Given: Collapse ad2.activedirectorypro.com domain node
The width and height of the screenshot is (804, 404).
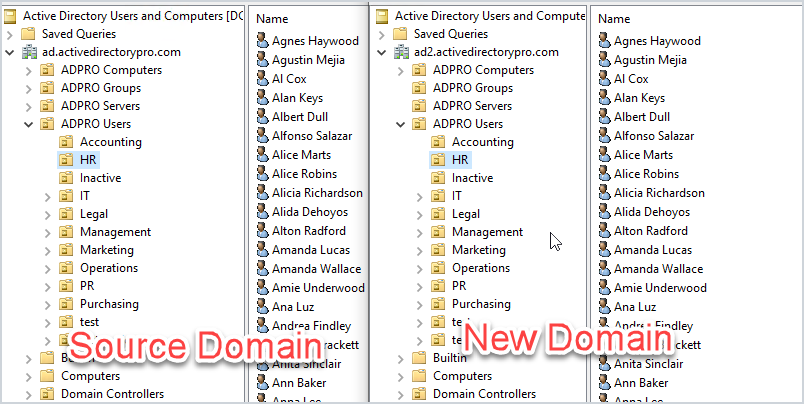Looking at the screenshot, I should pyautogui.click(x=381, y=52).
